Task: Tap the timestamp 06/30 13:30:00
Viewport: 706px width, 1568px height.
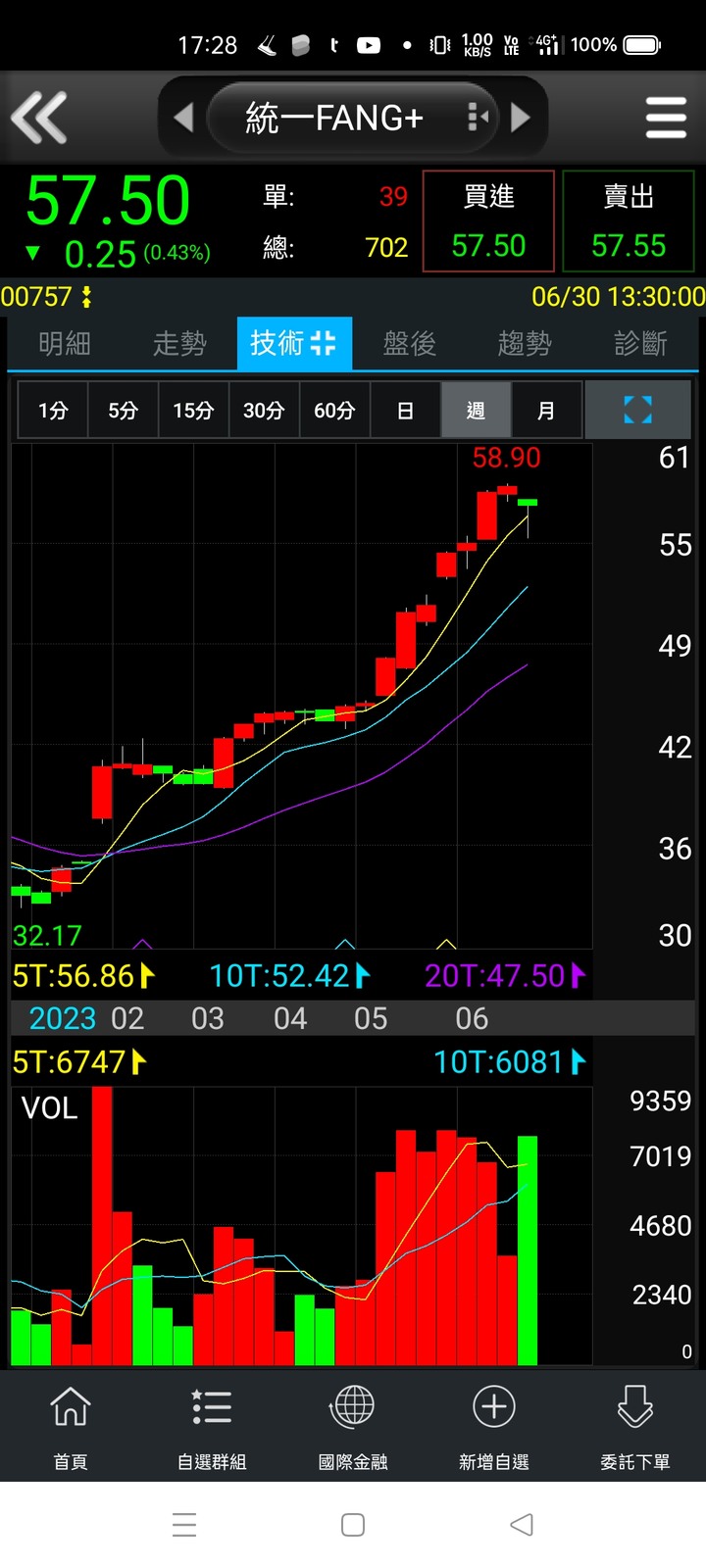Action: [x=618, y=297]
